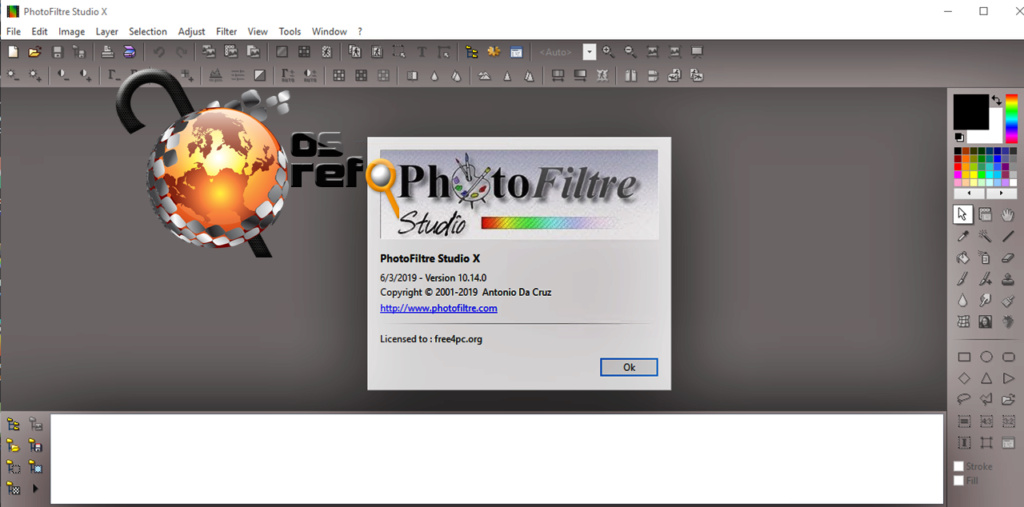Select the Mona Lisa art tool
This screenshot has width=1024, height=507.
click(985, 321)
